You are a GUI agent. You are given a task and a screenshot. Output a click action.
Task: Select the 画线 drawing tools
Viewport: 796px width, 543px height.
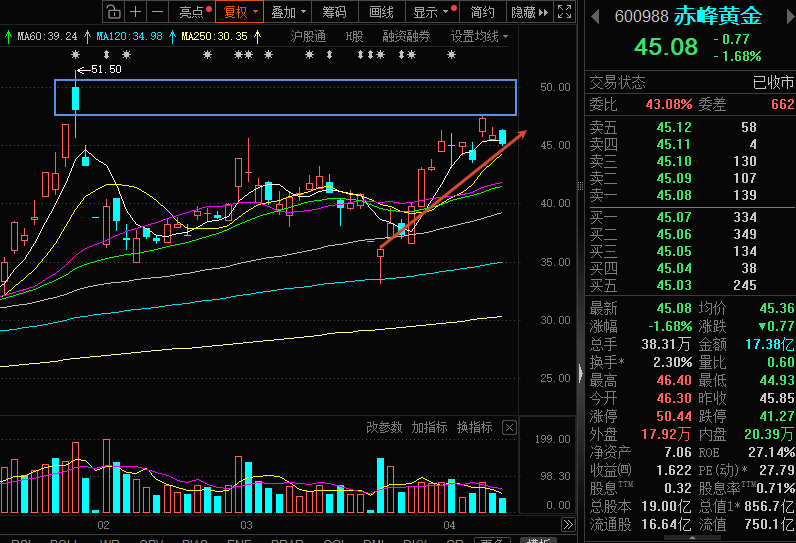(x=382, y=12)
